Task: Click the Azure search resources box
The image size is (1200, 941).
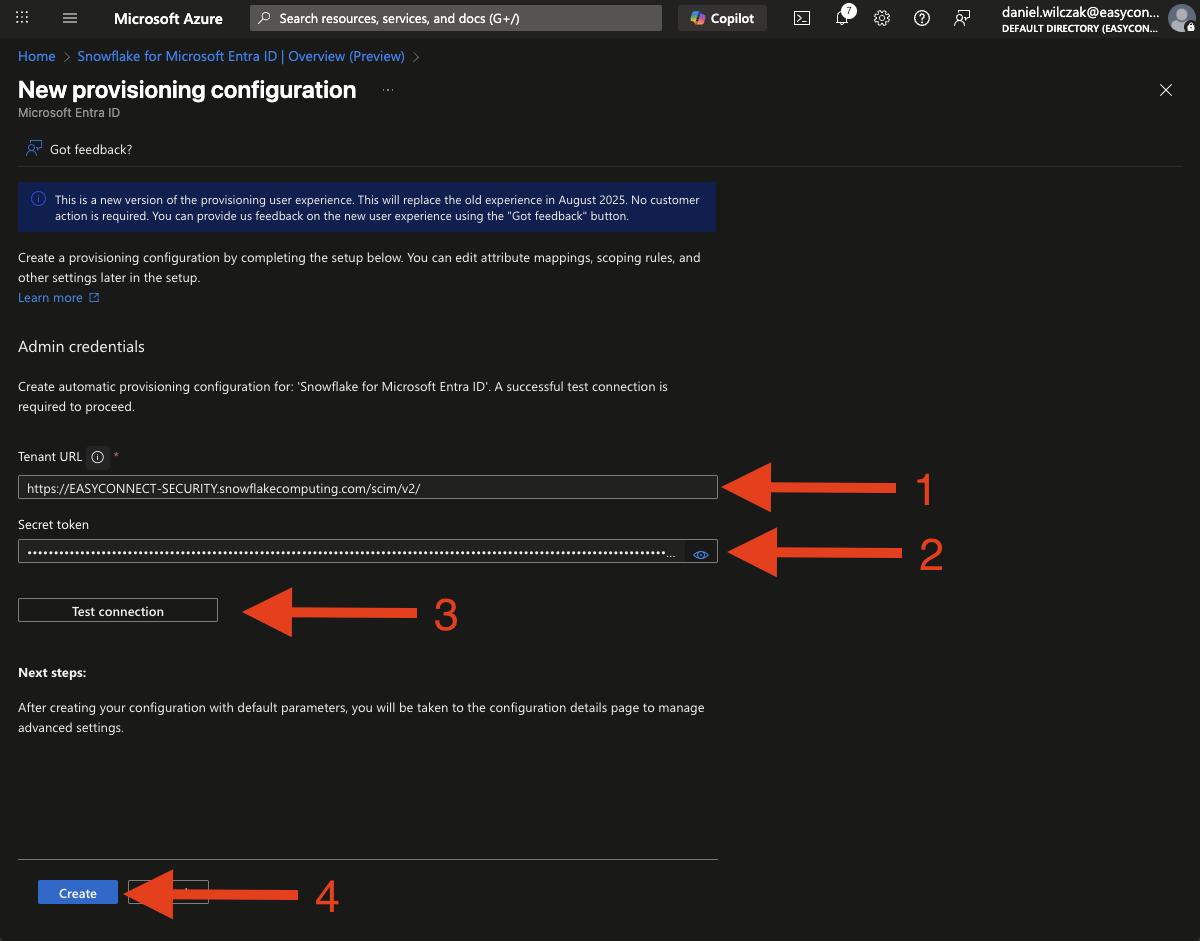Action: tap(456, 18)
